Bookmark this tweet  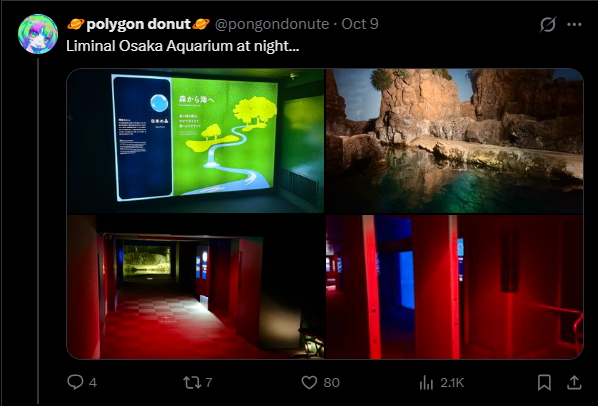544,382
